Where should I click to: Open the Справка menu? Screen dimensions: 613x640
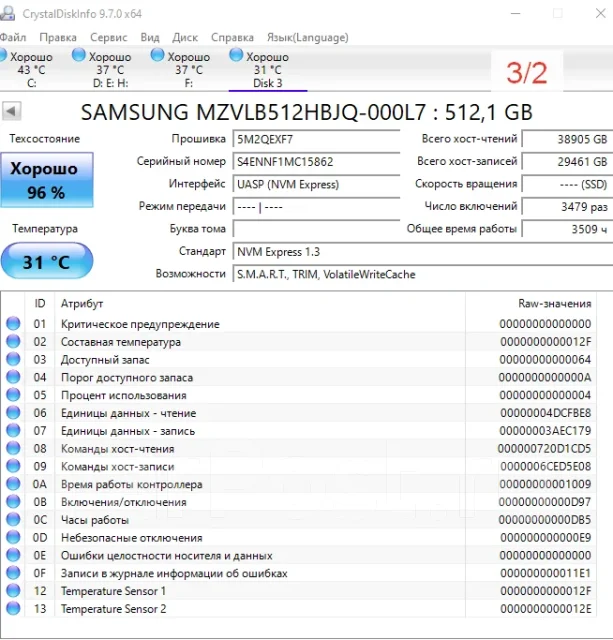coord(232,38)
